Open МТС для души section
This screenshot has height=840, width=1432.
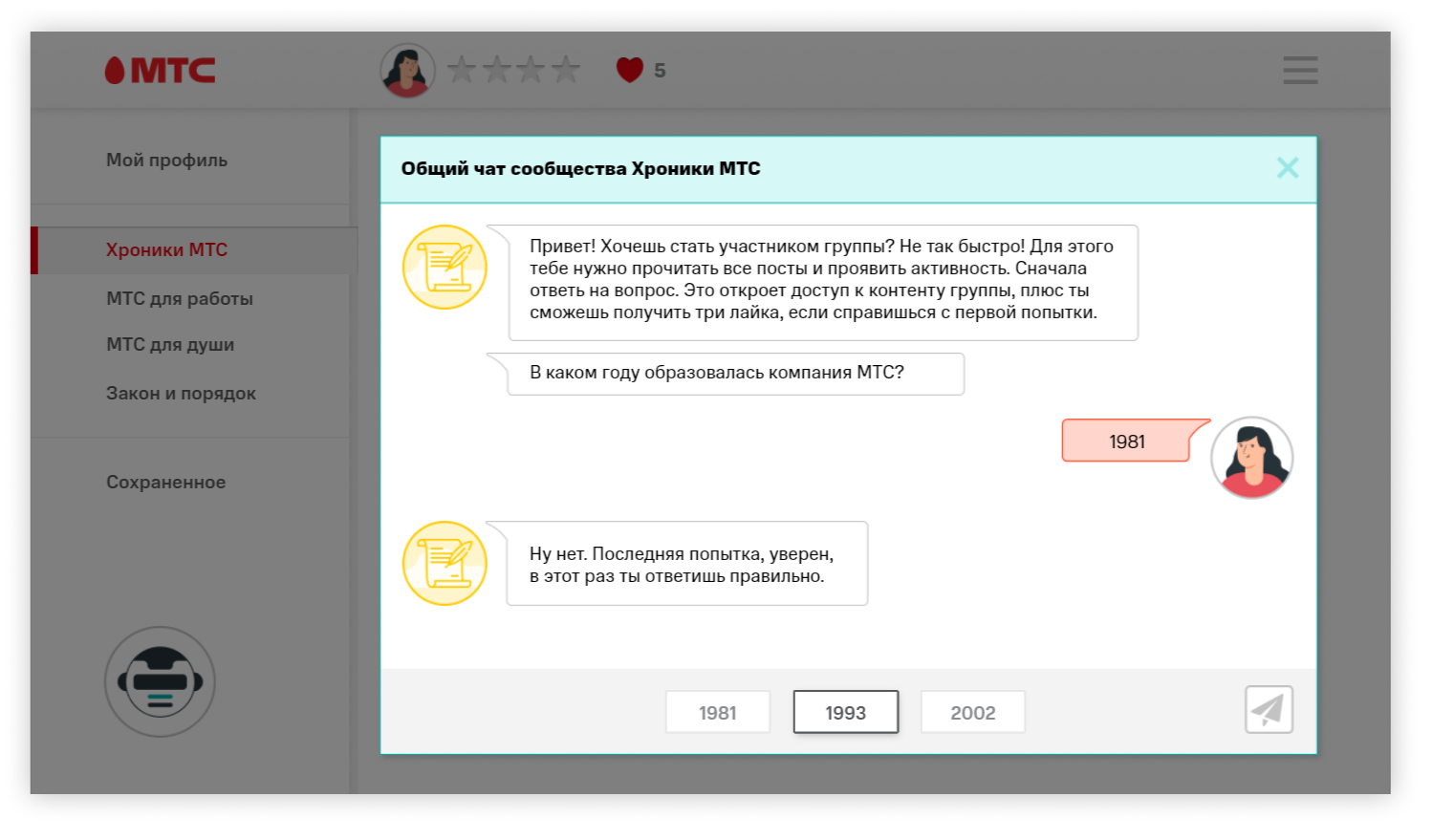(170, 344)
